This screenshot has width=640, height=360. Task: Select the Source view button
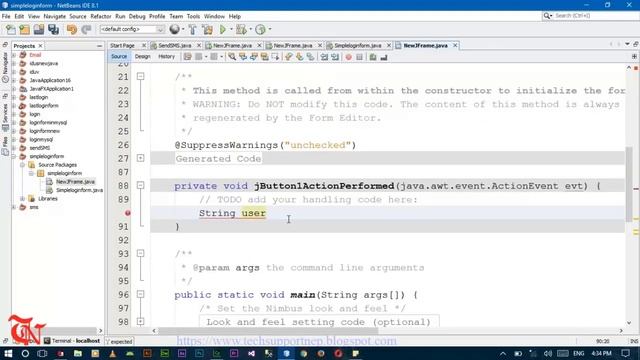[x=119, y=57]
